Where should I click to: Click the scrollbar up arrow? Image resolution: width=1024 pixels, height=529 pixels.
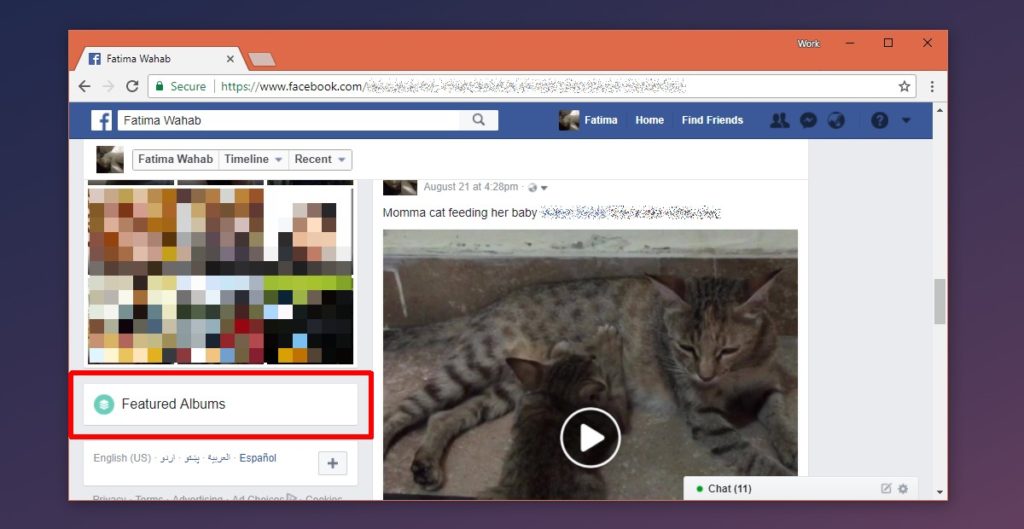[940, 110]
